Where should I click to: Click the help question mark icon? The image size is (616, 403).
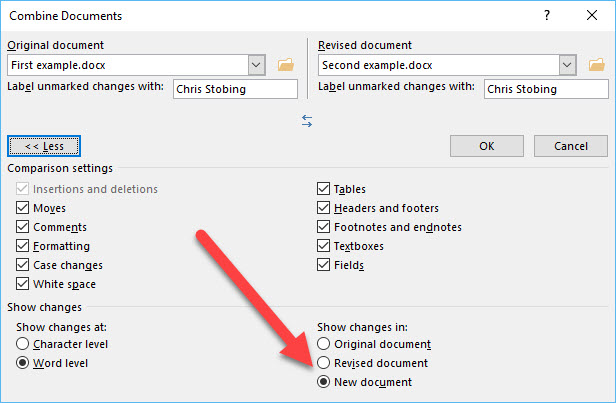pos(547,17)
